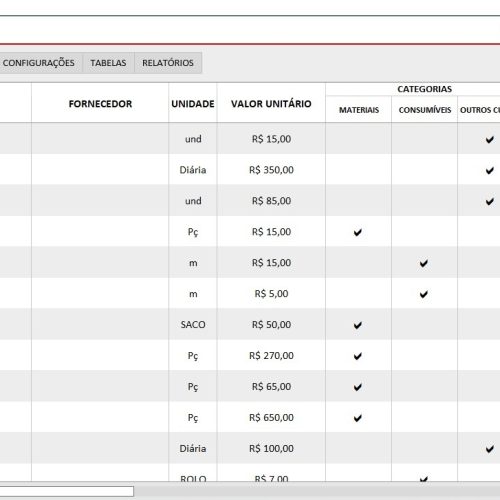This screenshot has width=500, height=500.
Task: Select the R$ 65,00 value cell
Action: [271, 387]
